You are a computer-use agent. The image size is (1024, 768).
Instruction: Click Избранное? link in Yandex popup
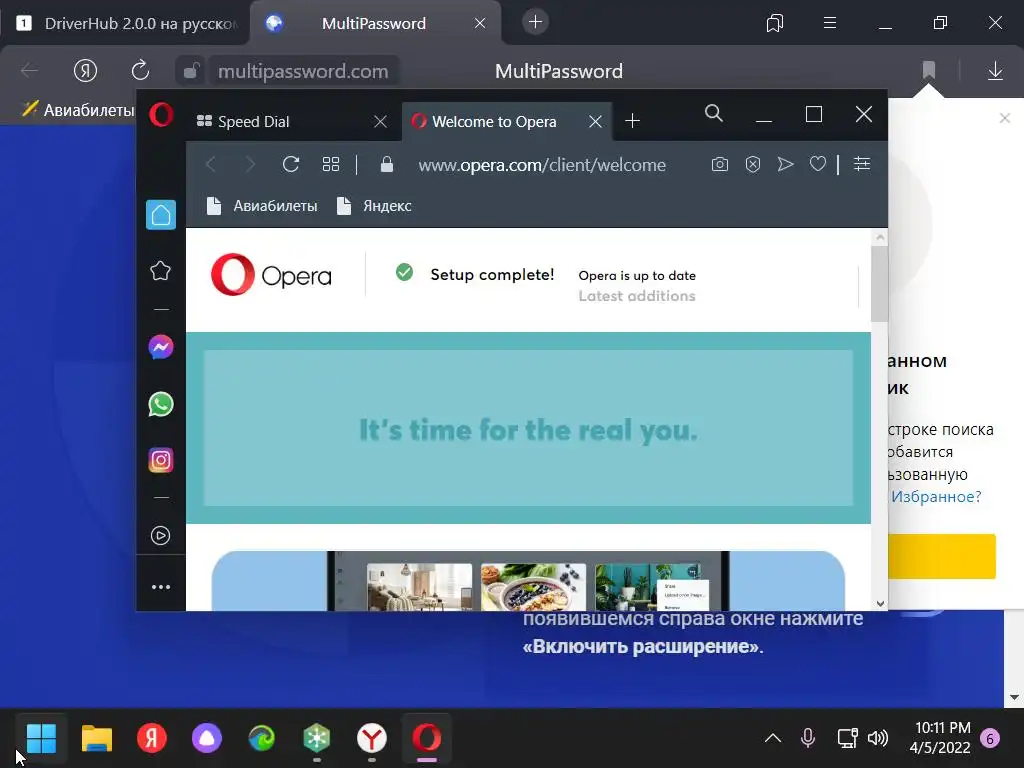coord(936,496)
